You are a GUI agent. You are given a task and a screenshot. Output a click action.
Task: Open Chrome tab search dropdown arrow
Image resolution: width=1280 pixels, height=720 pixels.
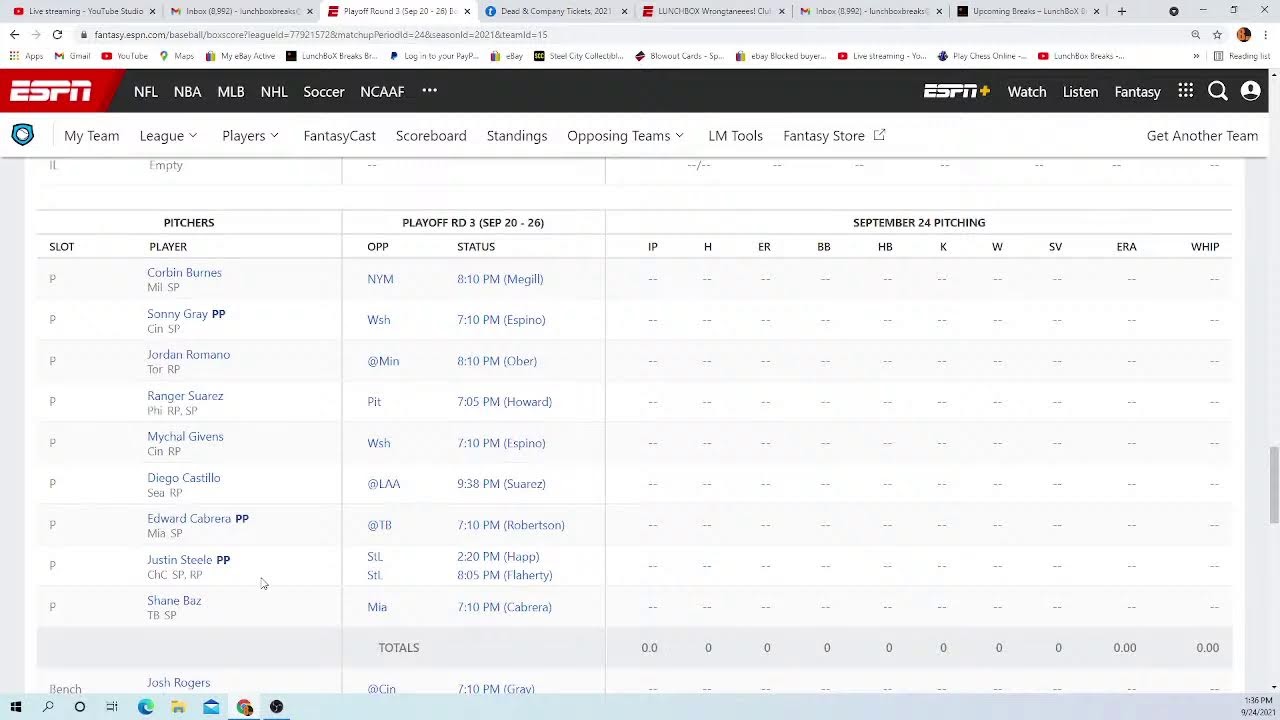(1174, 11)
